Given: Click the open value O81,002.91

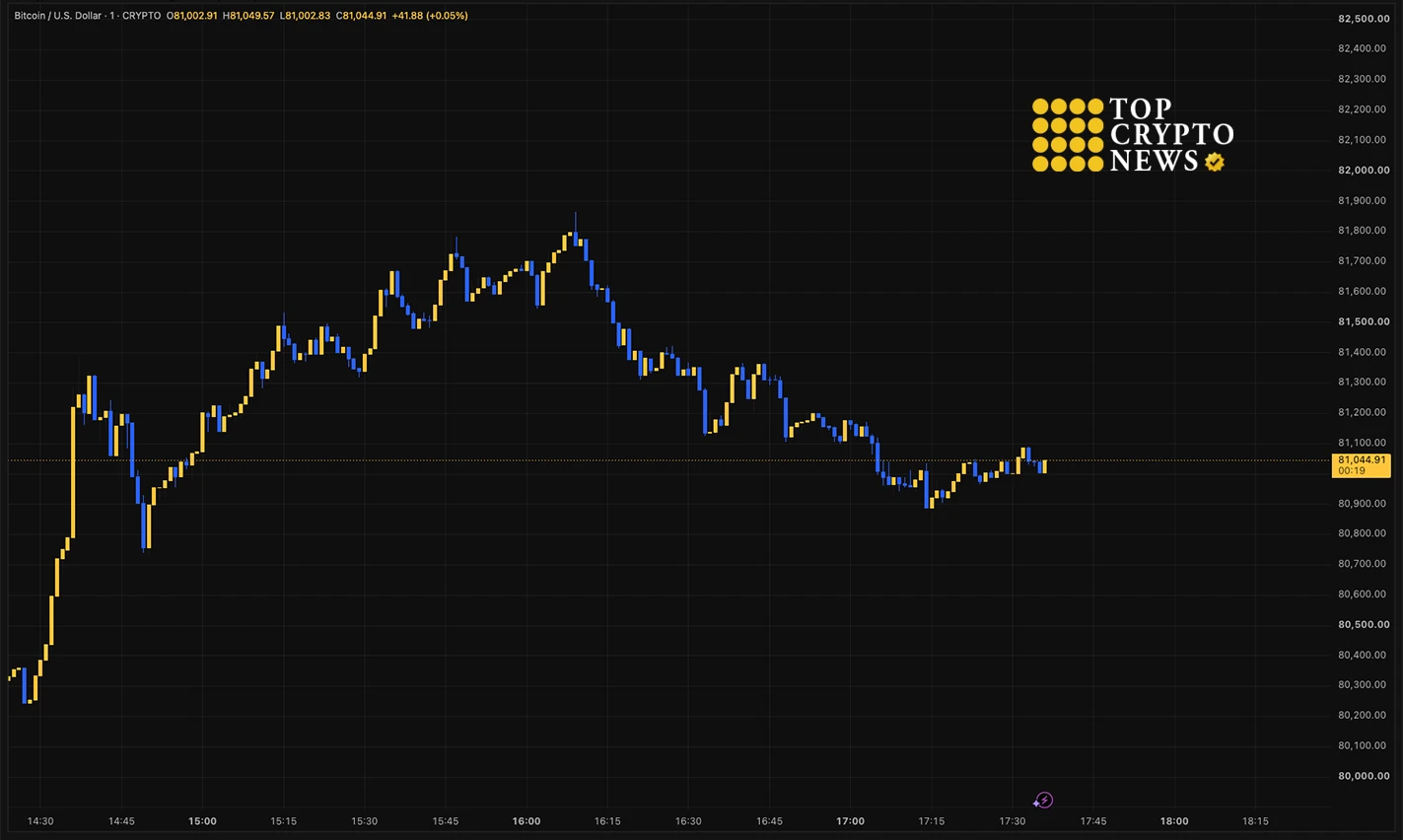Looking at the screenshot, I should click(x=192, y=16).
